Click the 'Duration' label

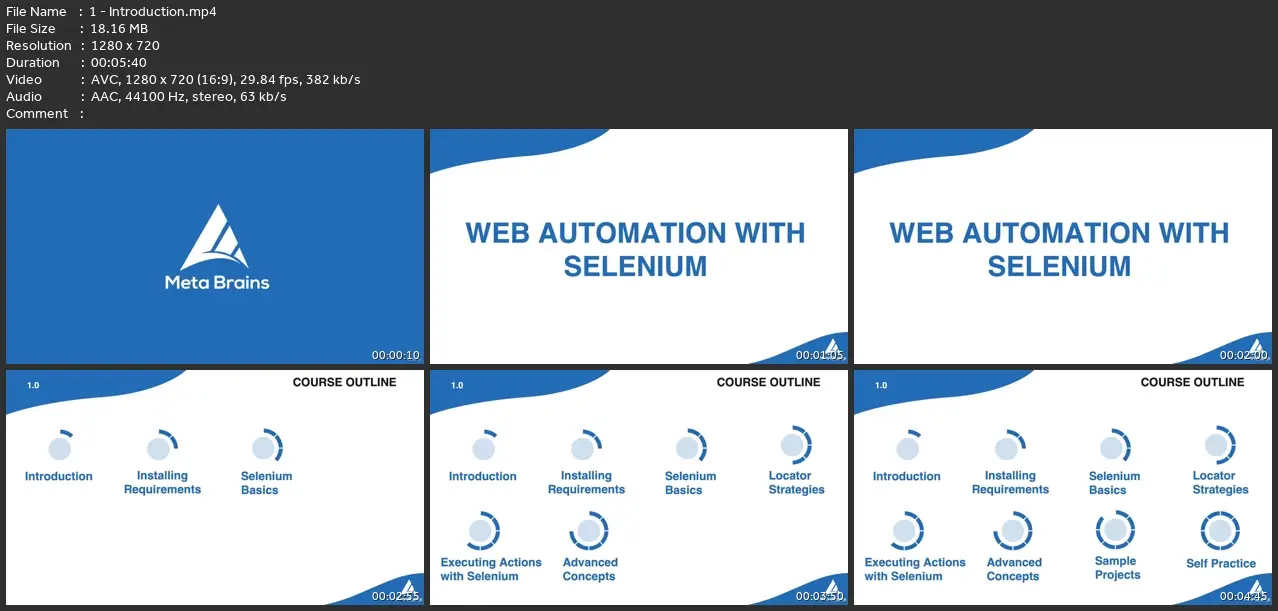33,63
